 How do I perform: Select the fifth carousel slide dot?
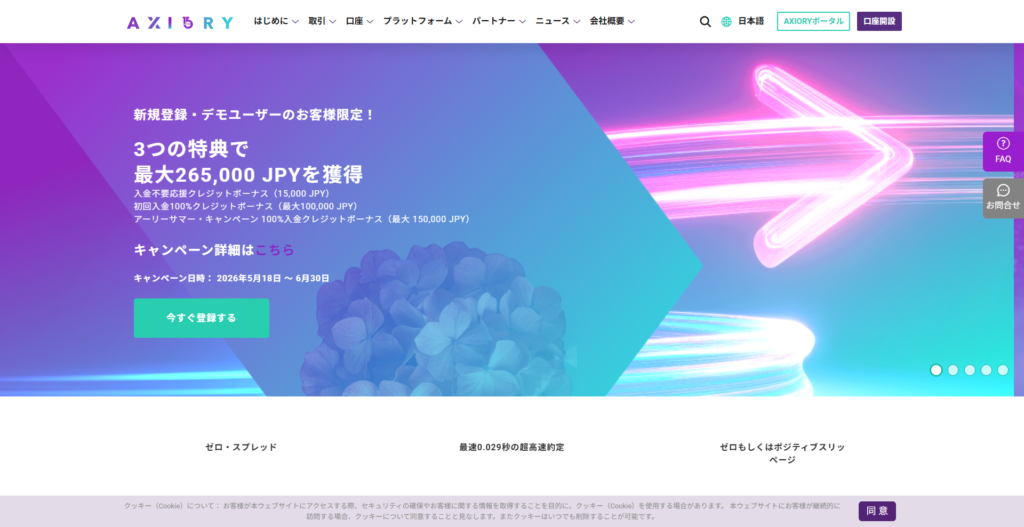pyautogui.click(x=1003, y=370)
